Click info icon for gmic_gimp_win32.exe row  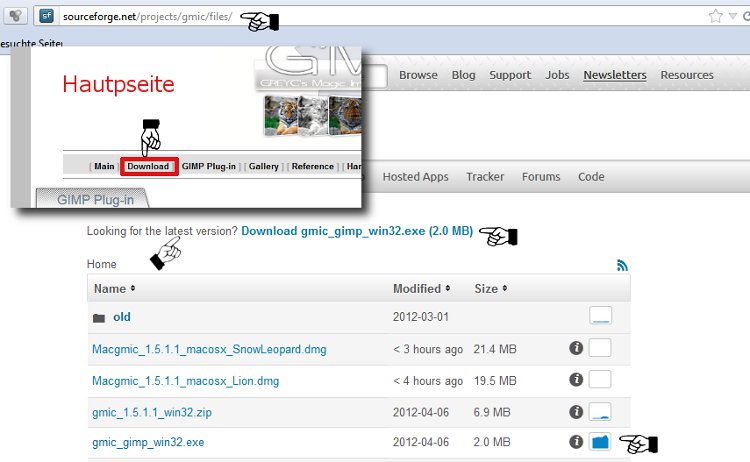576,441
